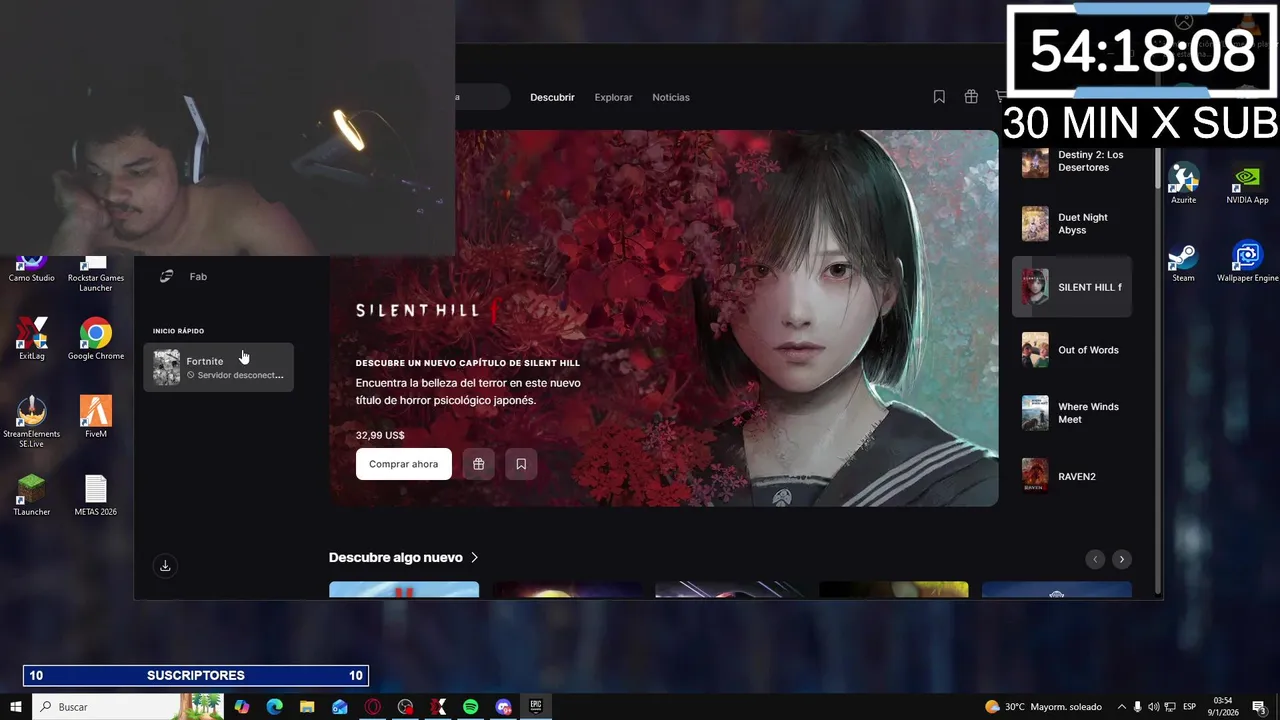Open Fab in the Epic sidebar
Screen dimensions: 1280x720
coord(198,276)
